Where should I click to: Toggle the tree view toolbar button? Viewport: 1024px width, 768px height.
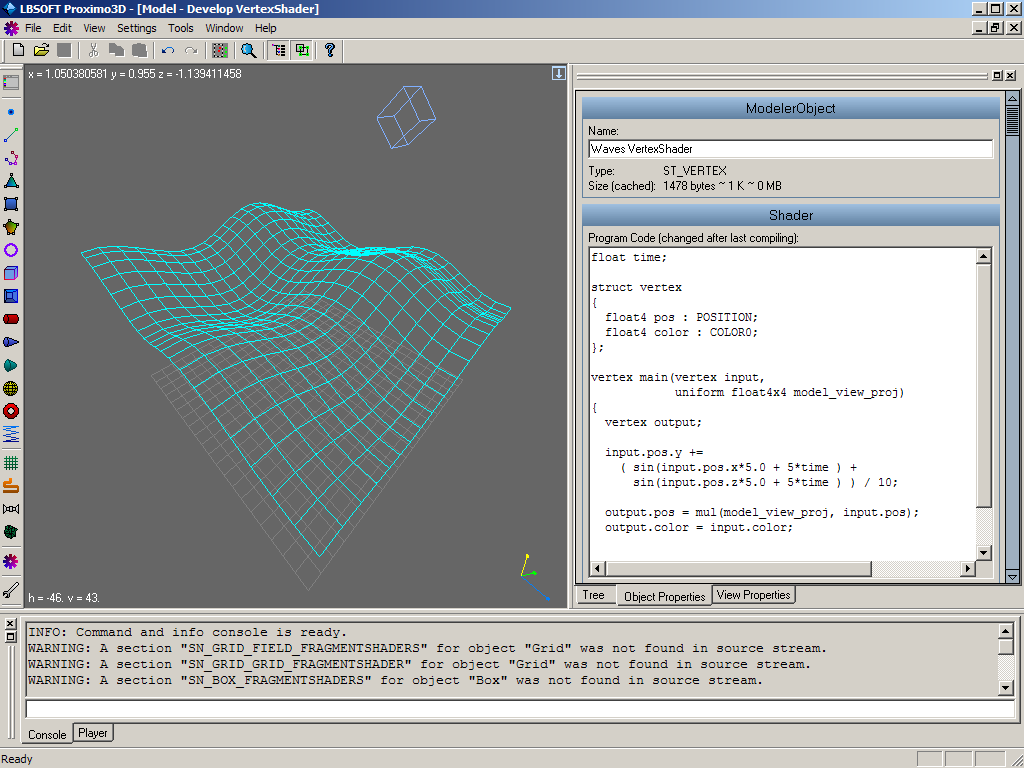[279, 50]
